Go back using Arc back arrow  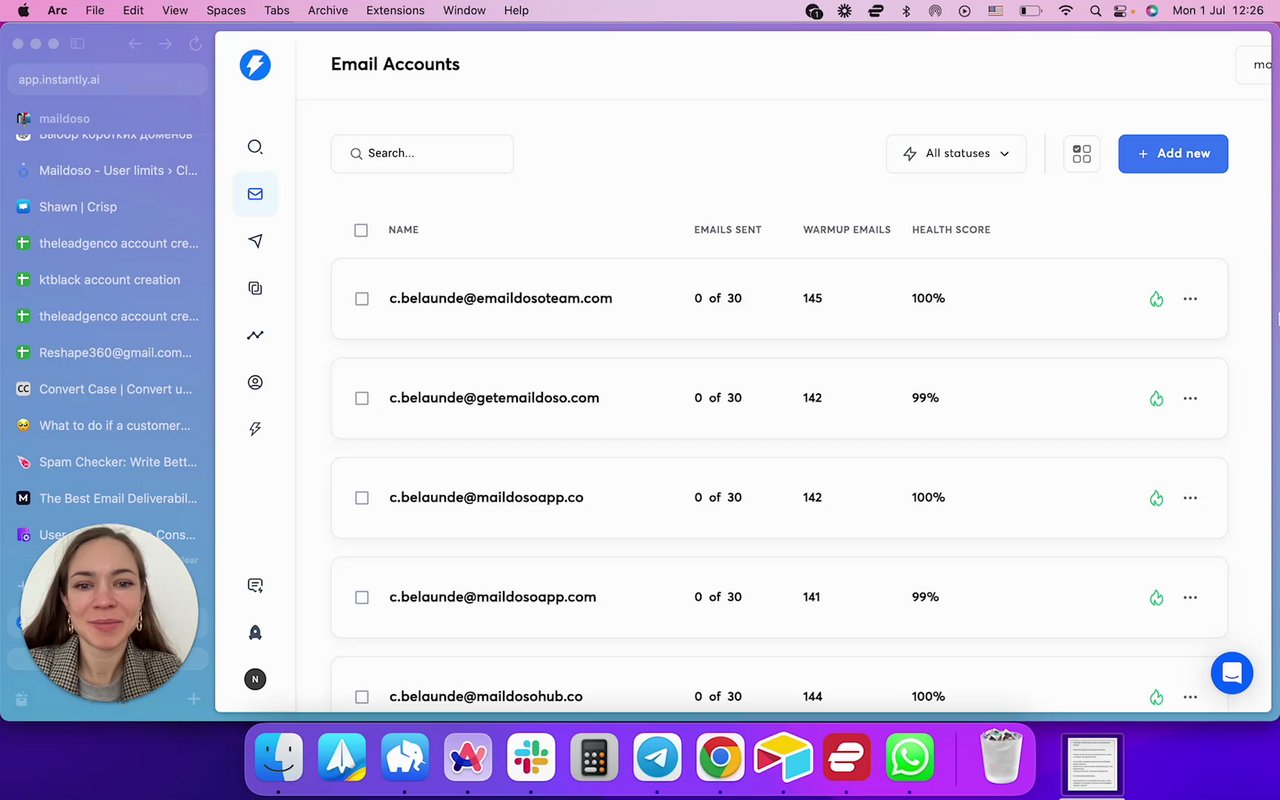pos(135,44)
